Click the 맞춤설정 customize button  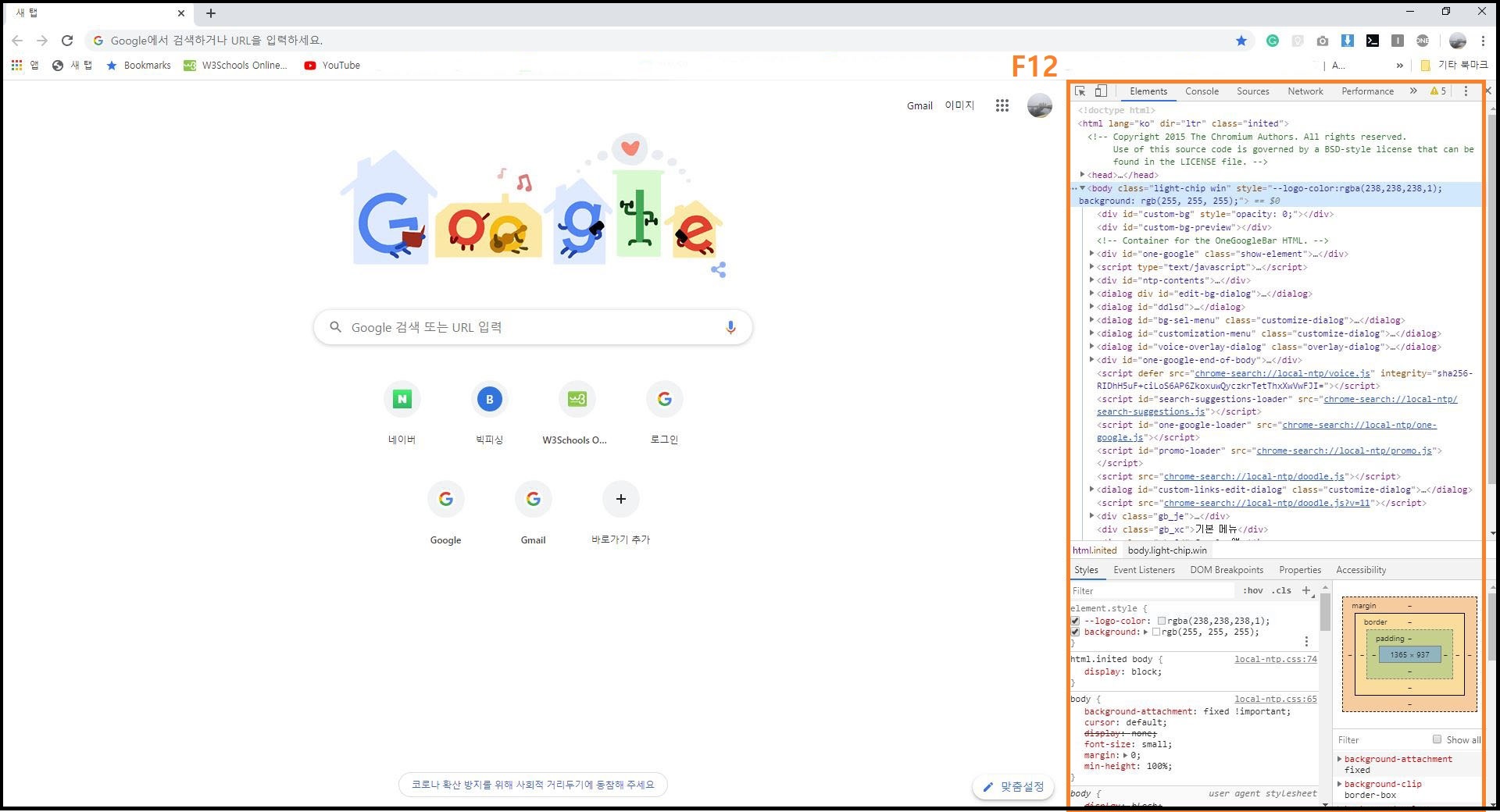[1013, 787]
